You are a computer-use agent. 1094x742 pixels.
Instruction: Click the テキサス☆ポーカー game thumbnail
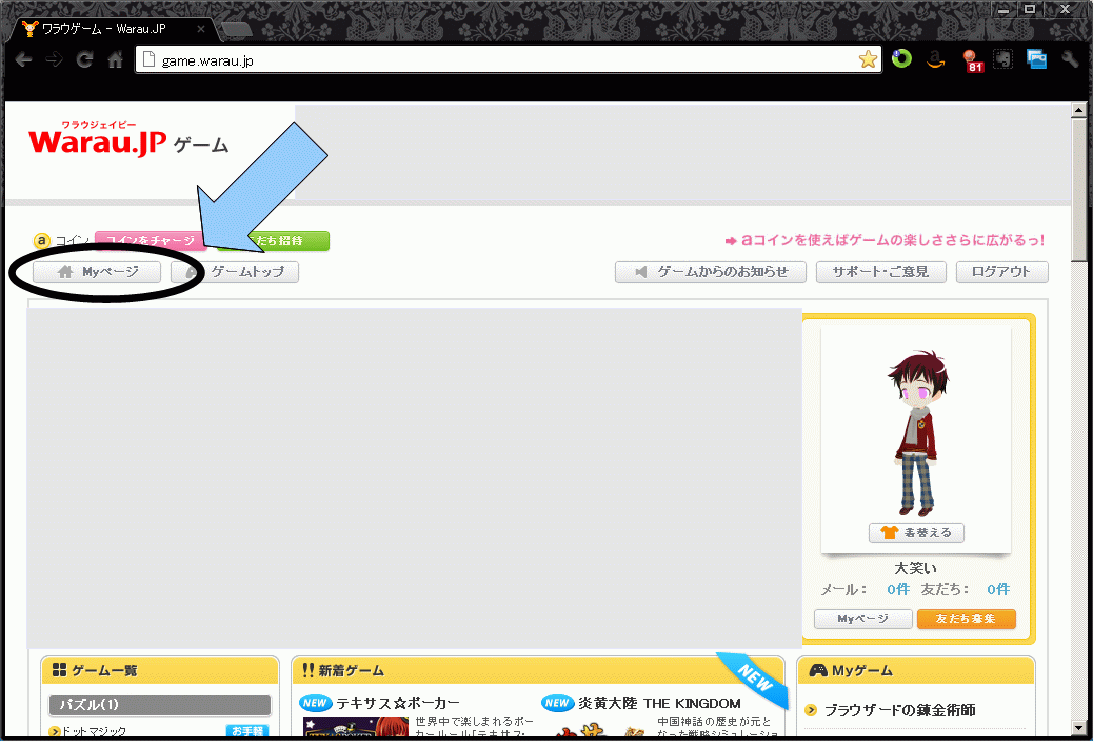point(356,728)
